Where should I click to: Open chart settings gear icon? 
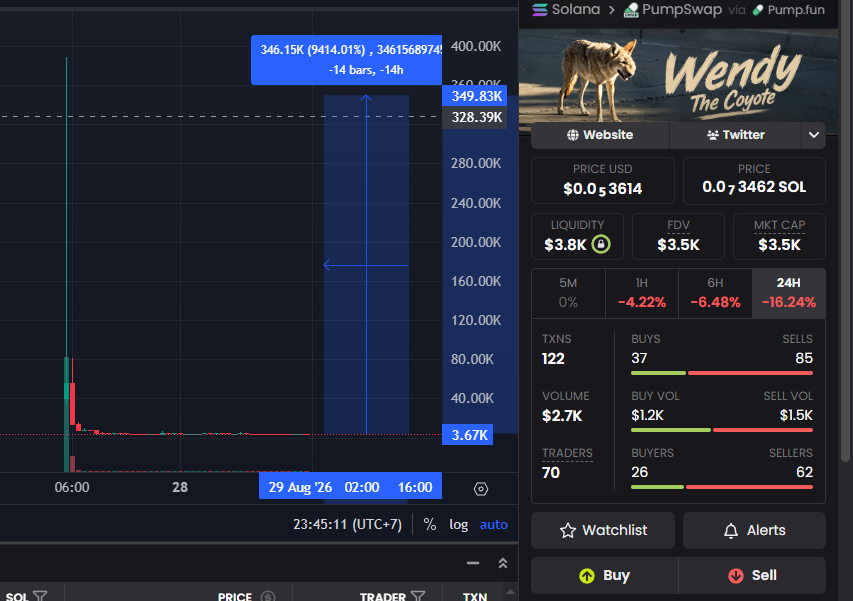(481, 489)
